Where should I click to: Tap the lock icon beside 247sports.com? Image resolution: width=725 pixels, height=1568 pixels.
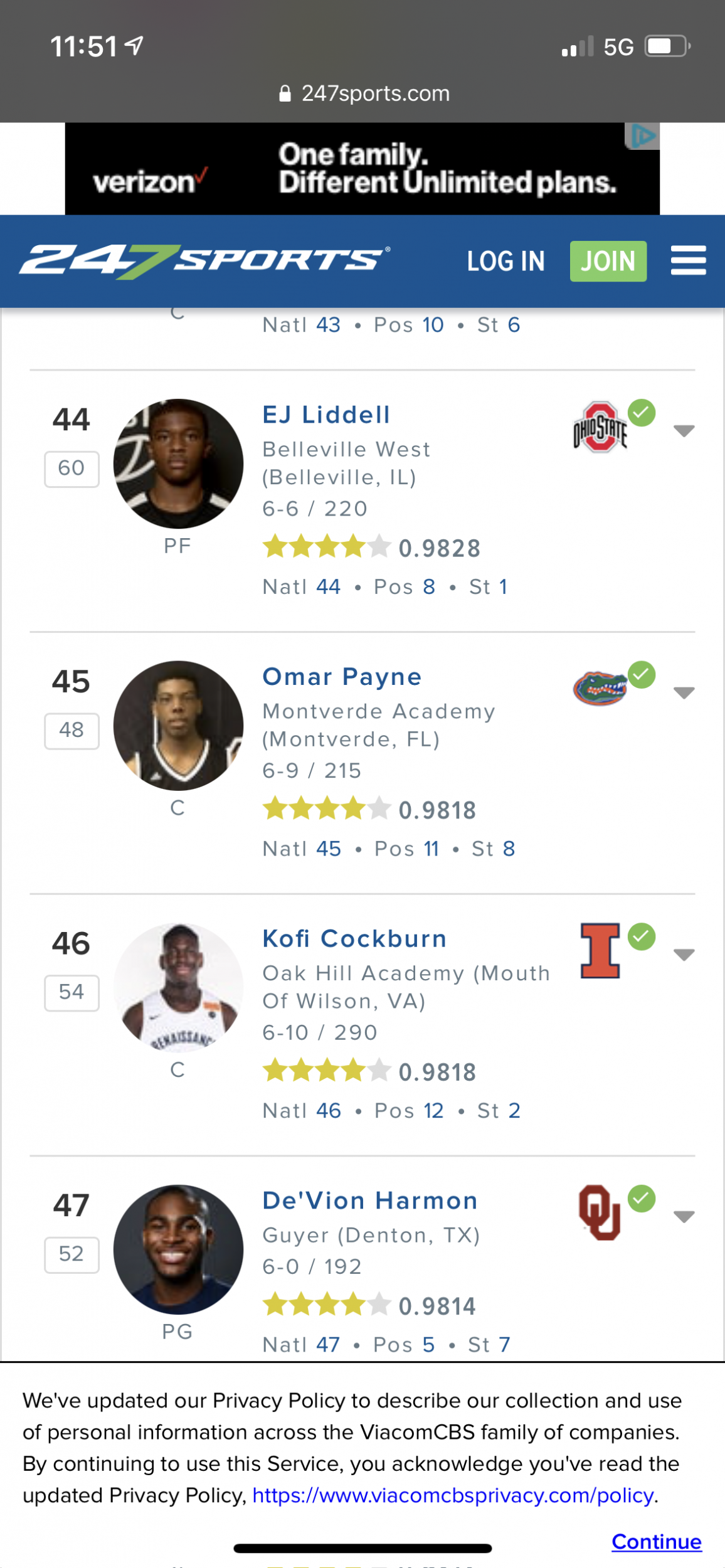285,94
